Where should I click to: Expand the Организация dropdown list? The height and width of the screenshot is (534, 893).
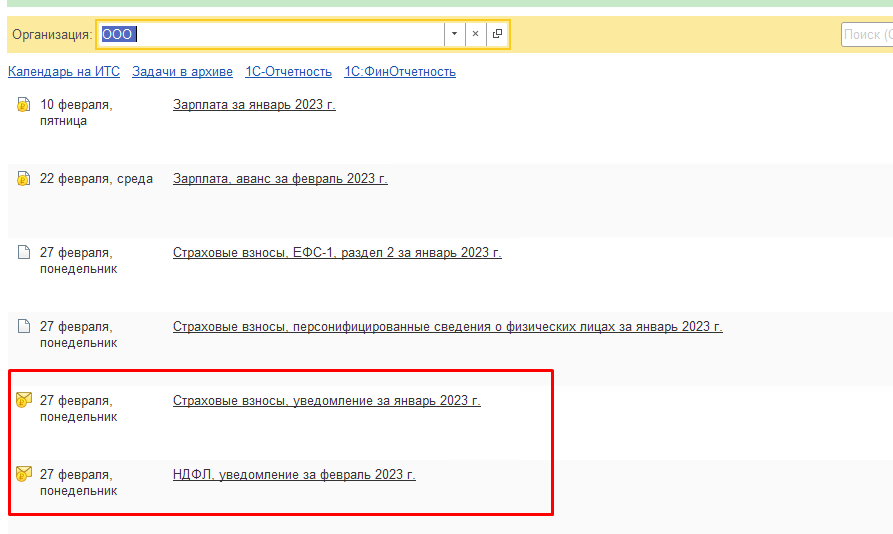[454, 34]
